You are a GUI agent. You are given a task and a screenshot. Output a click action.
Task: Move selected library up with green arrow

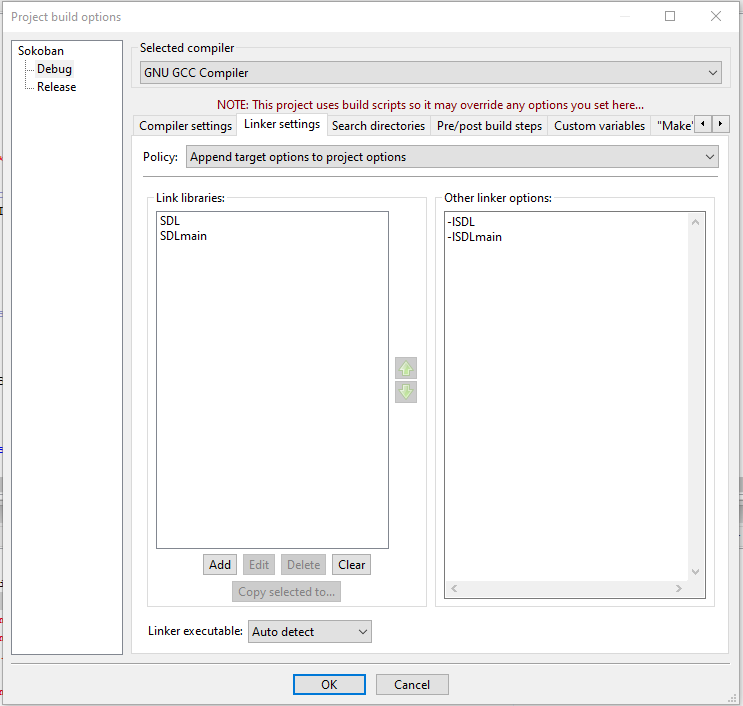(x=406, y=368)
